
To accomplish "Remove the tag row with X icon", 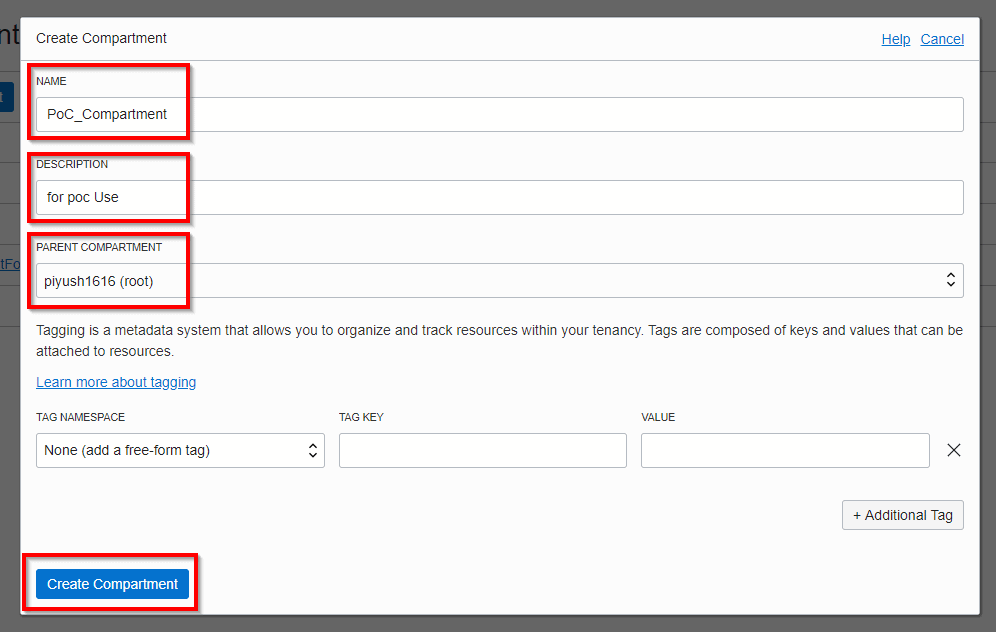I will click(x=953, y=450).
